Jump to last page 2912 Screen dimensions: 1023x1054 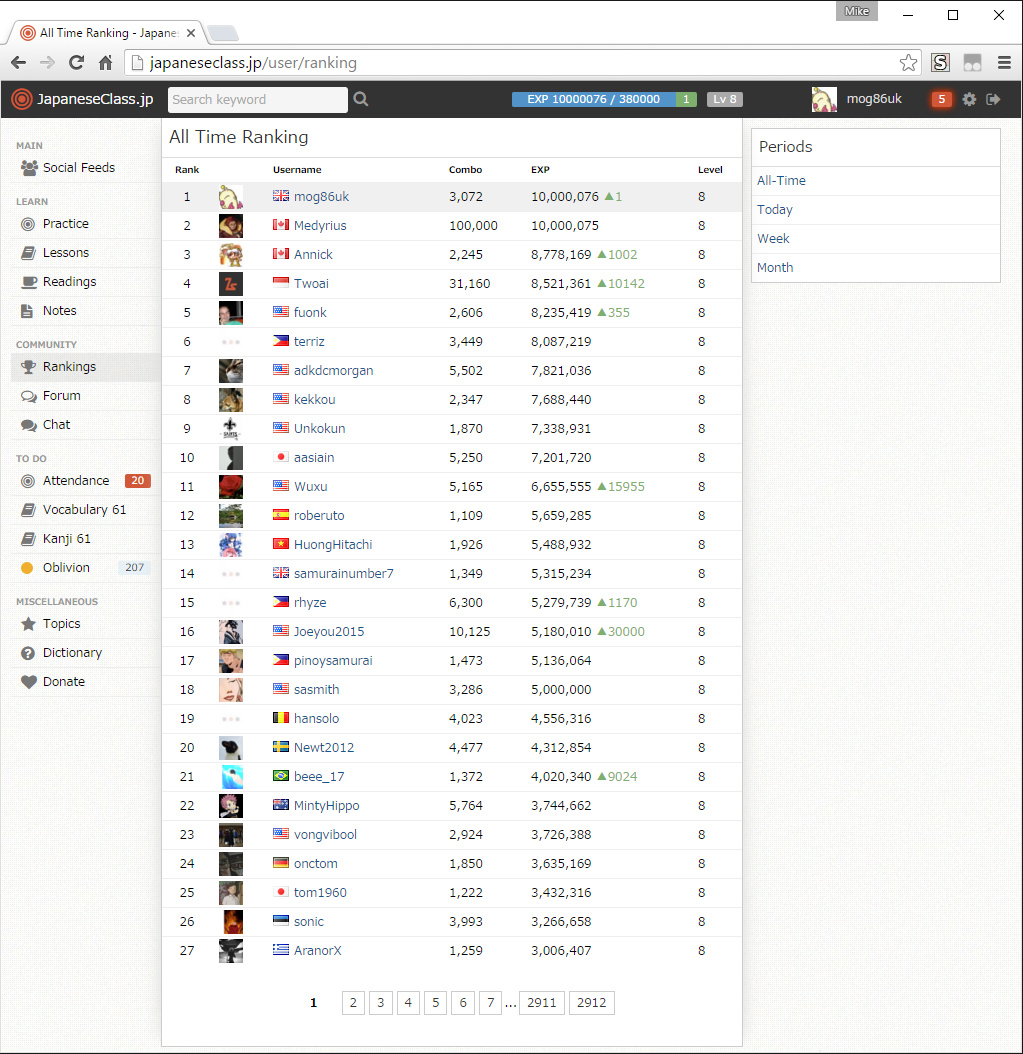pyautogui.click(x=591, y=1003)
